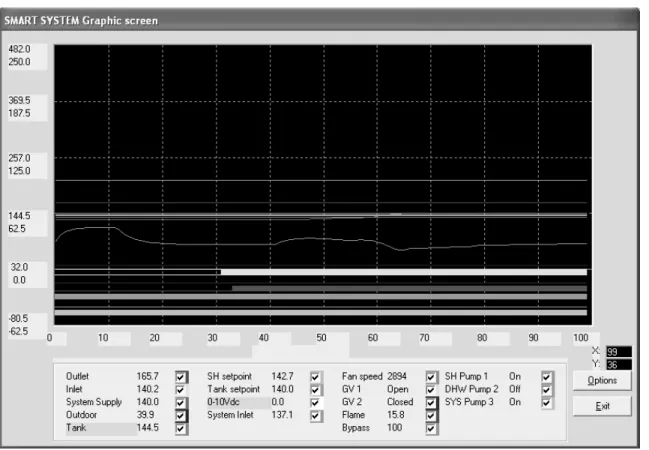Click the SYS Pump 3 label
The image size is (649, 450).
(469, 402)
